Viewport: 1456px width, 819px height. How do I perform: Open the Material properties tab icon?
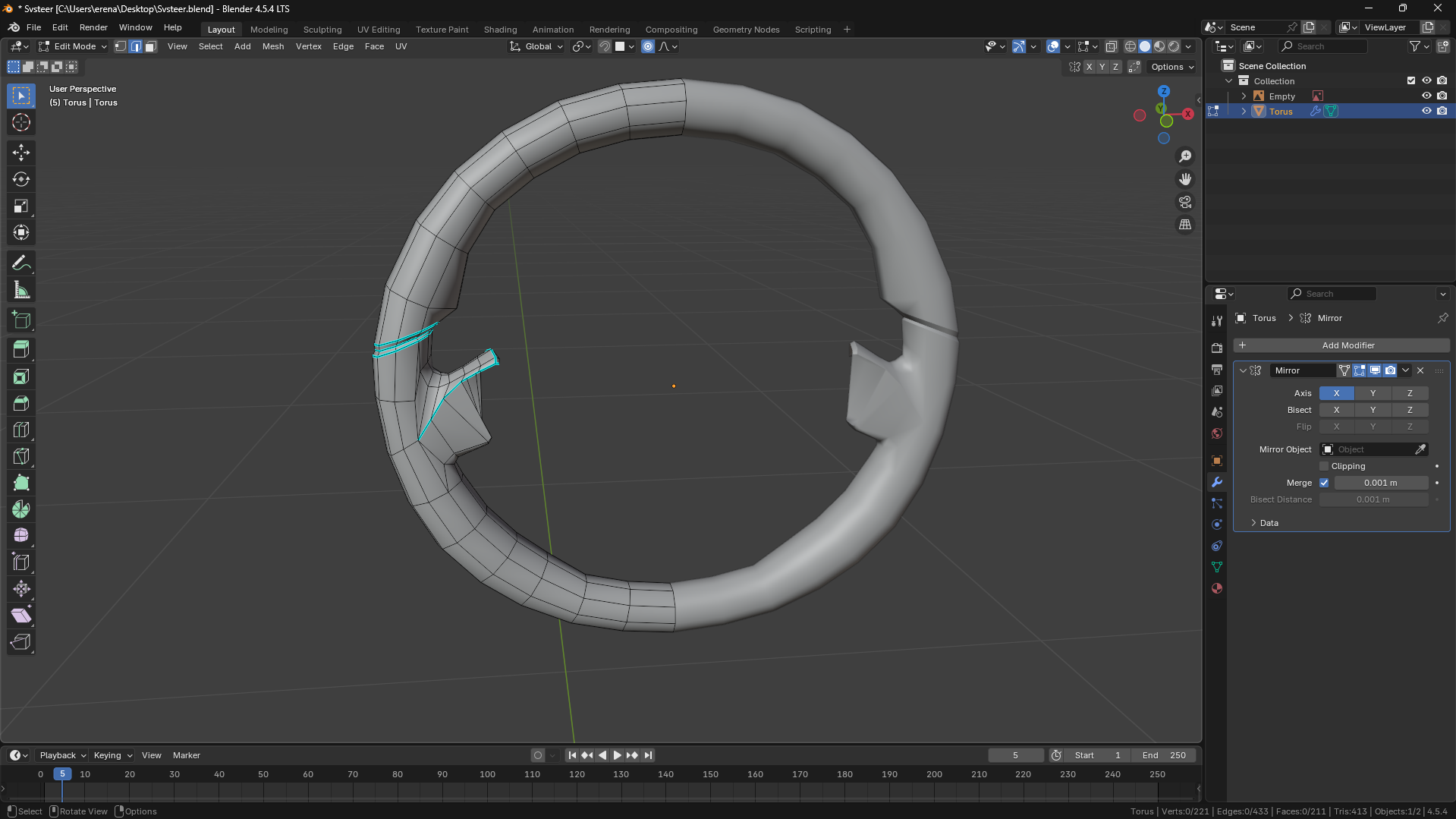point(1217,588)
